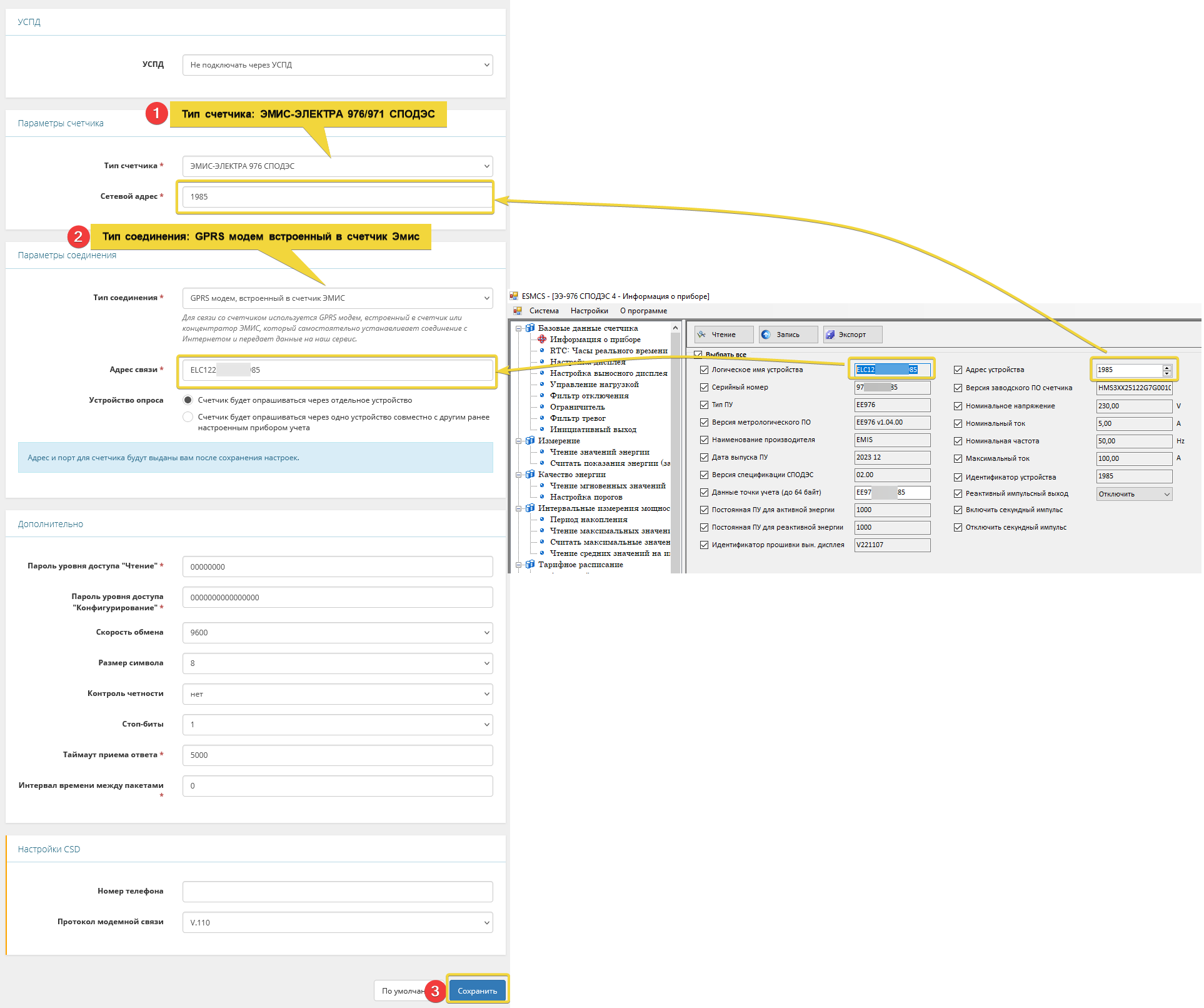Click bullet icon beside Фильтр тревог
Screen dimensions: 1204x1008
[542, 418]
